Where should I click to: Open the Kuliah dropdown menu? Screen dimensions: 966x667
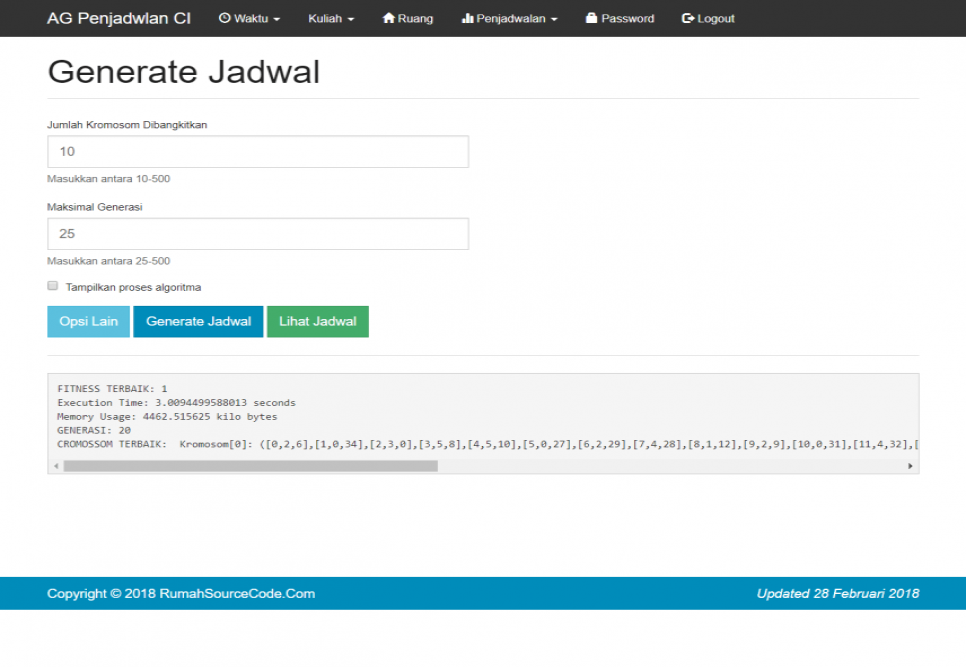331,18
